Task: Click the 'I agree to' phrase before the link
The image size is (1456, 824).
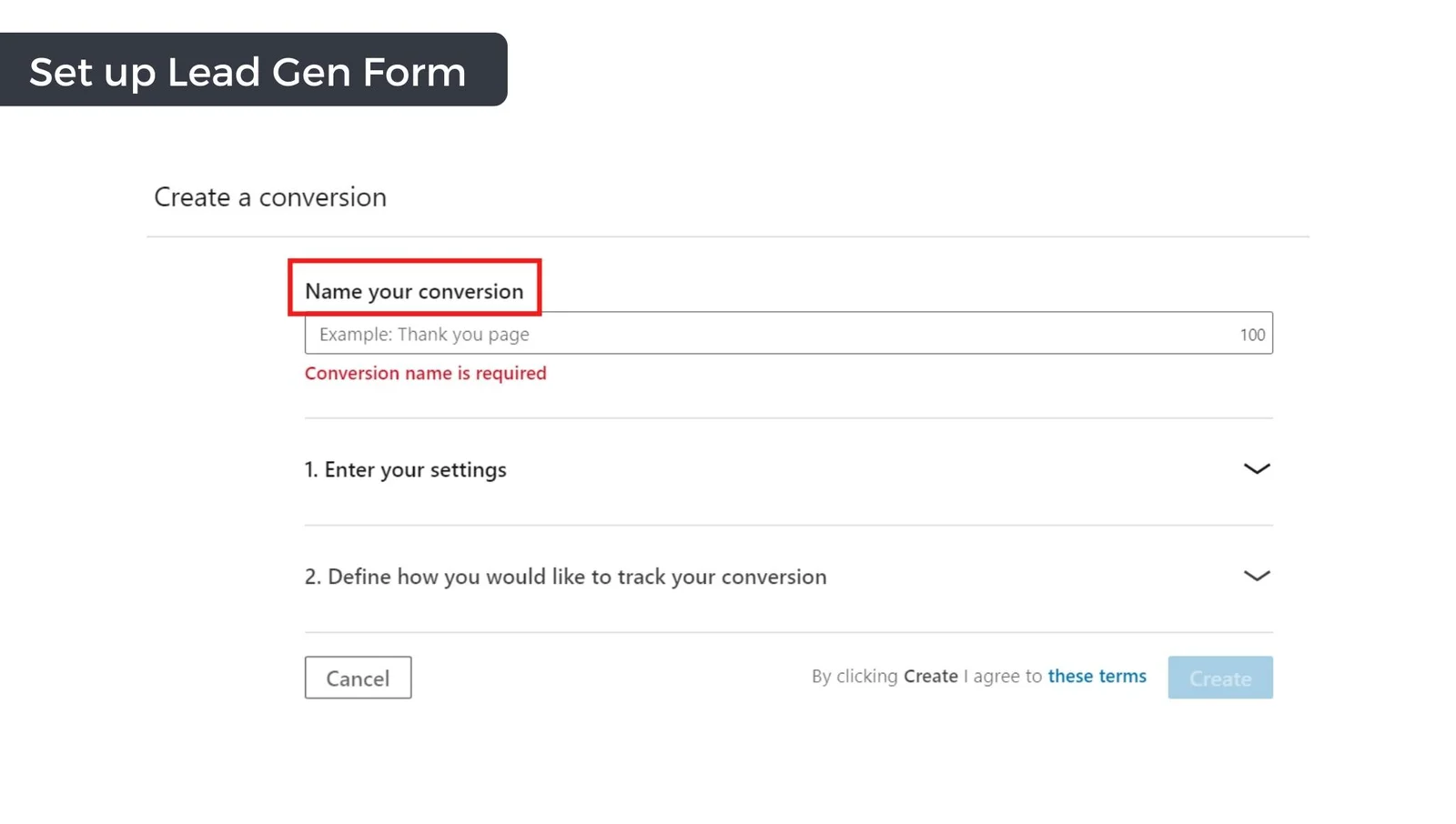Action: click(1003, 677)
